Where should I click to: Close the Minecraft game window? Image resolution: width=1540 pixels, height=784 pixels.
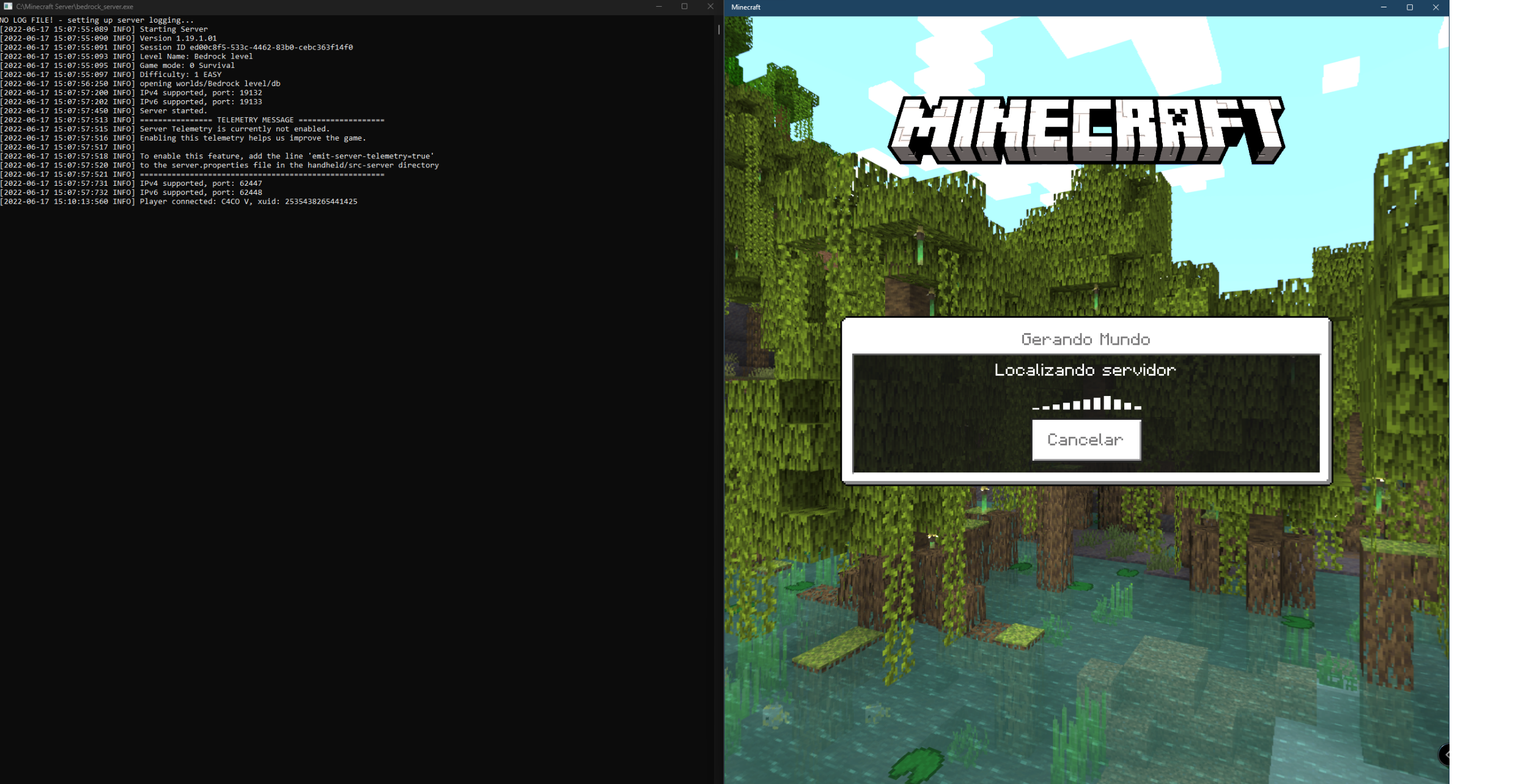[1435, 7]
